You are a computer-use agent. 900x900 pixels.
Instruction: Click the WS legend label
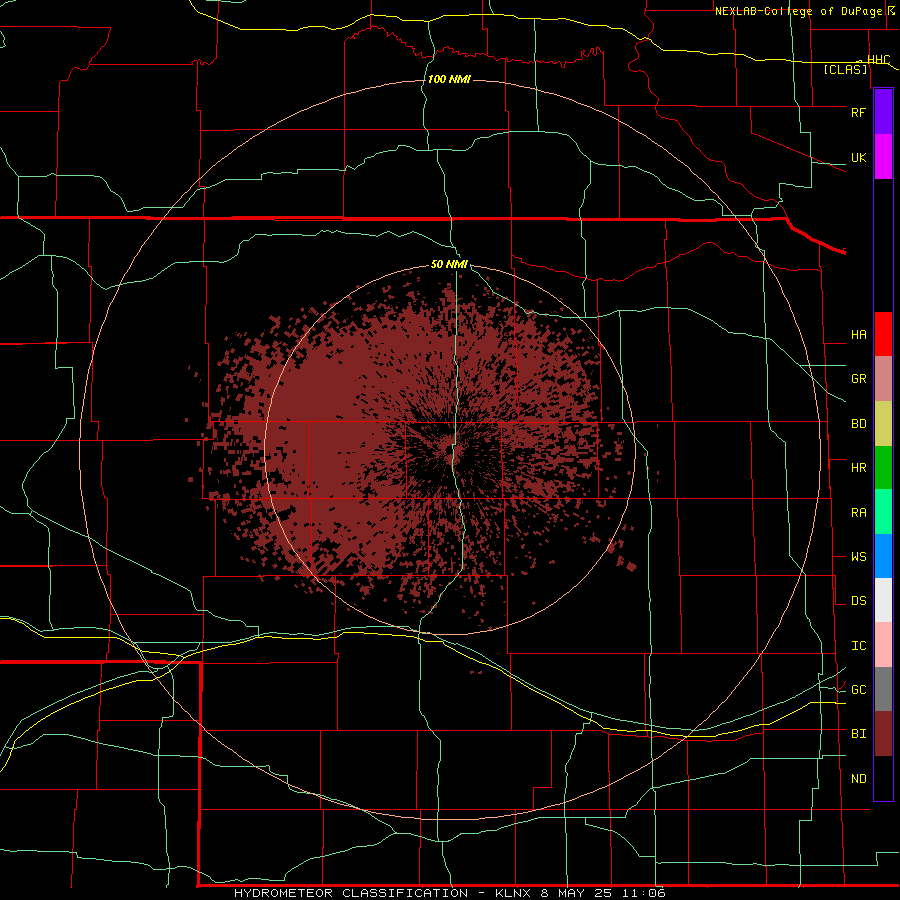coord(858,557)
